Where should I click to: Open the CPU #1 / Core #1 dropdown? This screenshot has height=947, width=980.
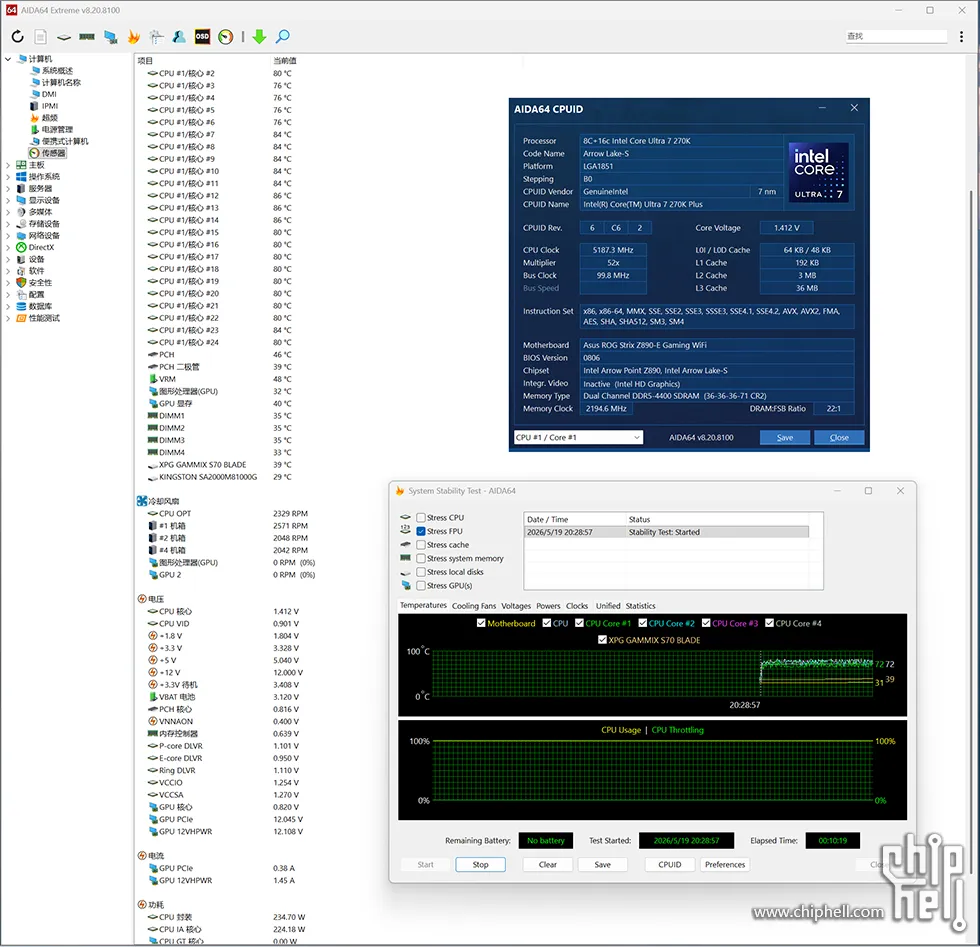(578, 438)
